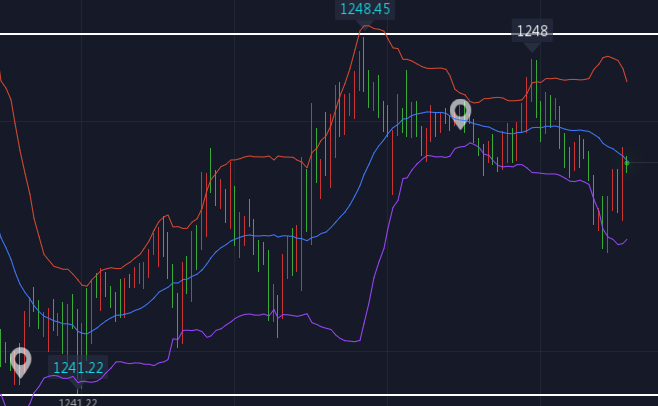Viewport: 658px width, 406px height.
Task: Click the map pin marker at bottom-left
Action: [20, 360]
